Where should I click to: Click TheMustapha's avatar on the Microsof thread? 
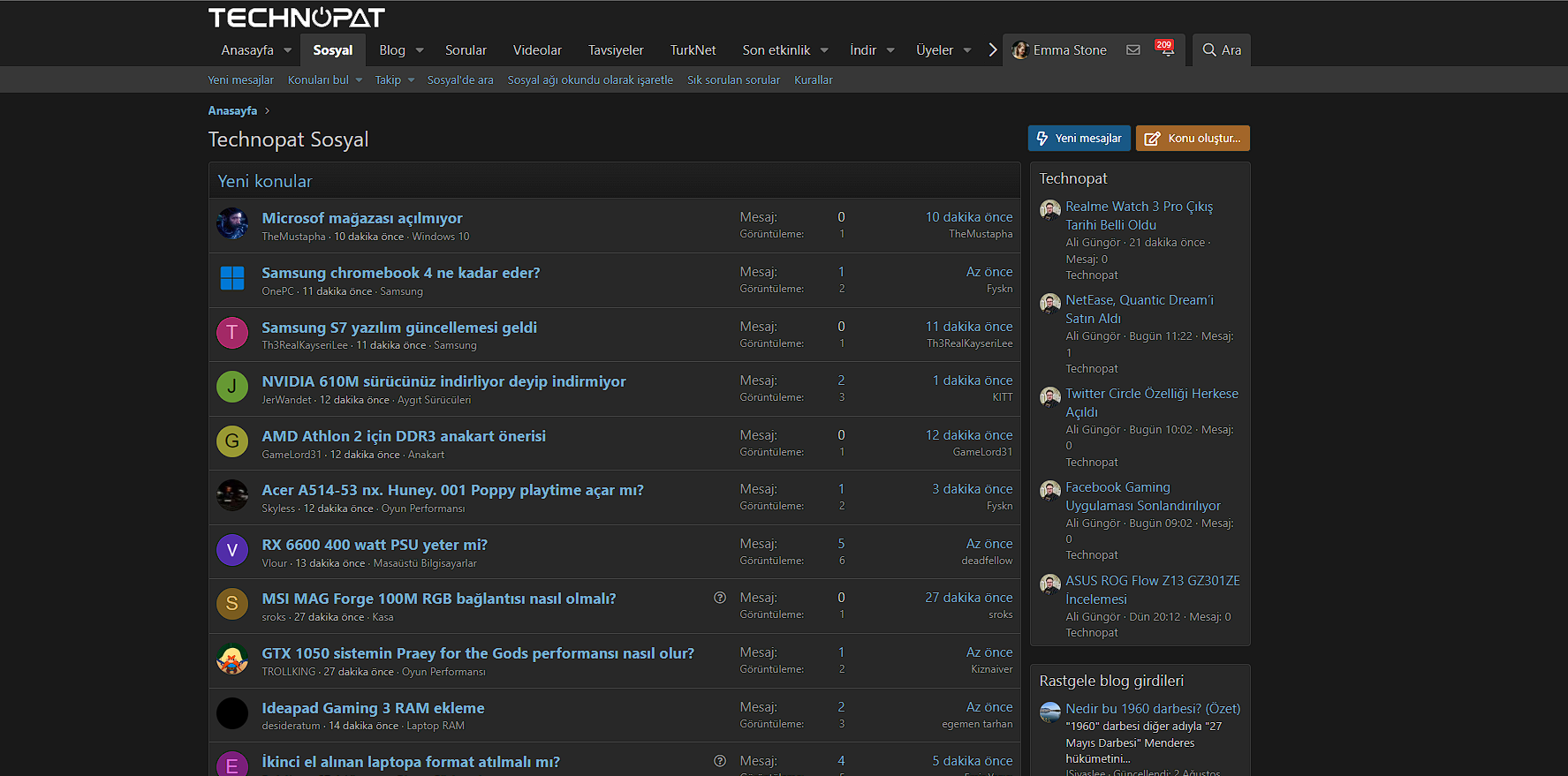click(232, 224)
